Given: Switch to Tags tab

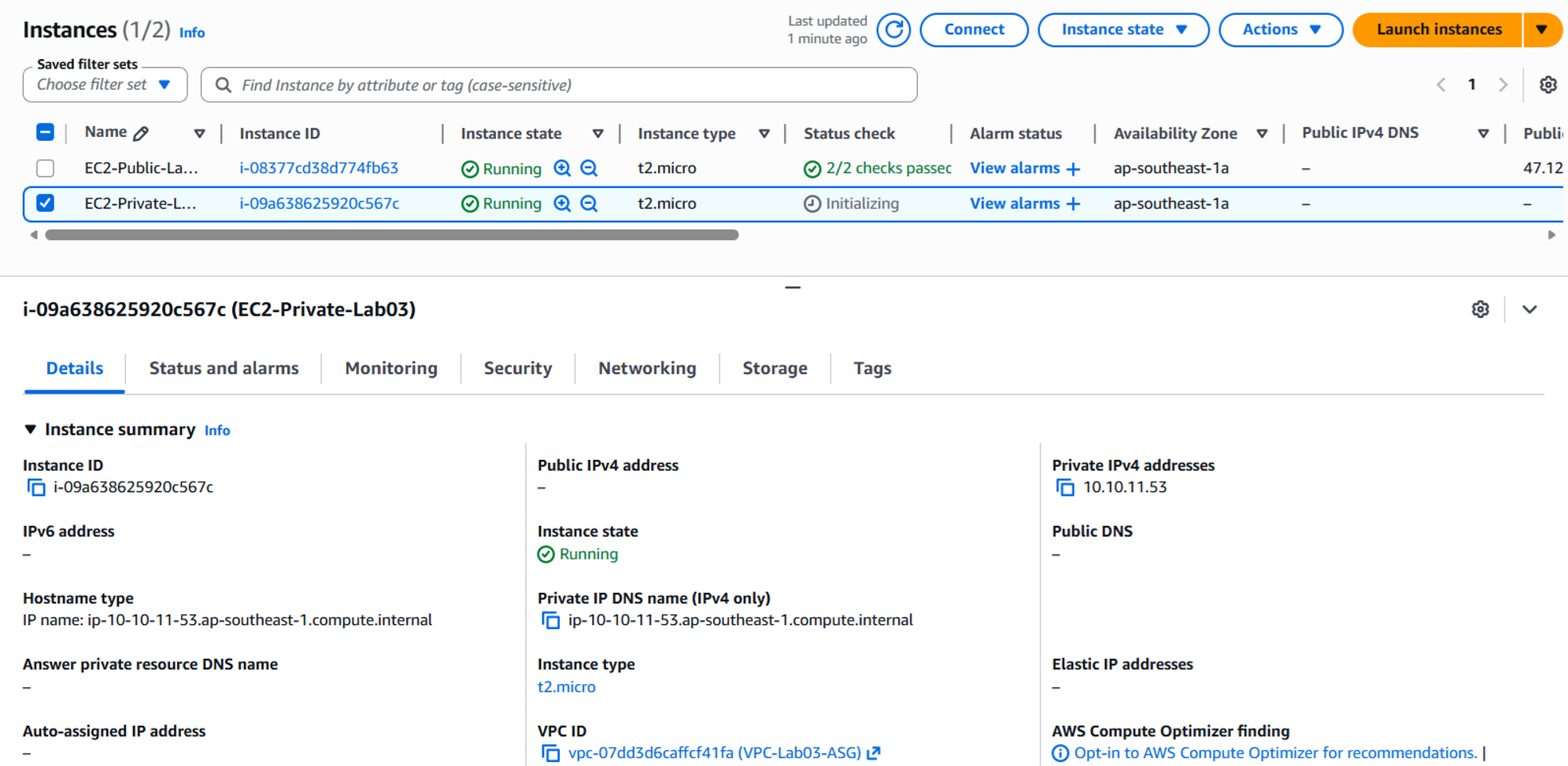Looking at the screenshot, I should (872, 368).
